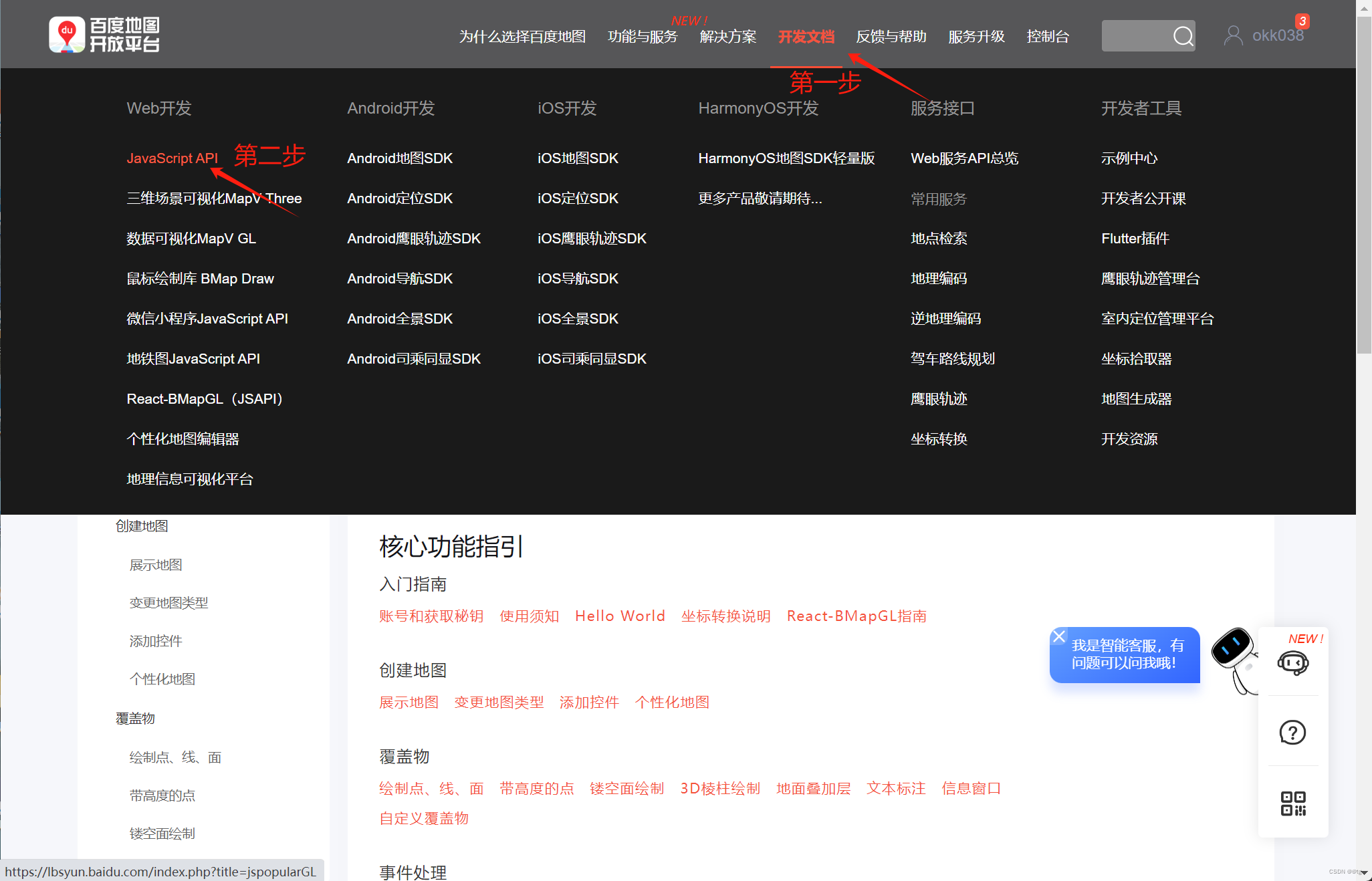This screenshot has height=881, width=1372.
Task: Click the Baidu Maps Open Platform logo
Action: pos(104,34)
